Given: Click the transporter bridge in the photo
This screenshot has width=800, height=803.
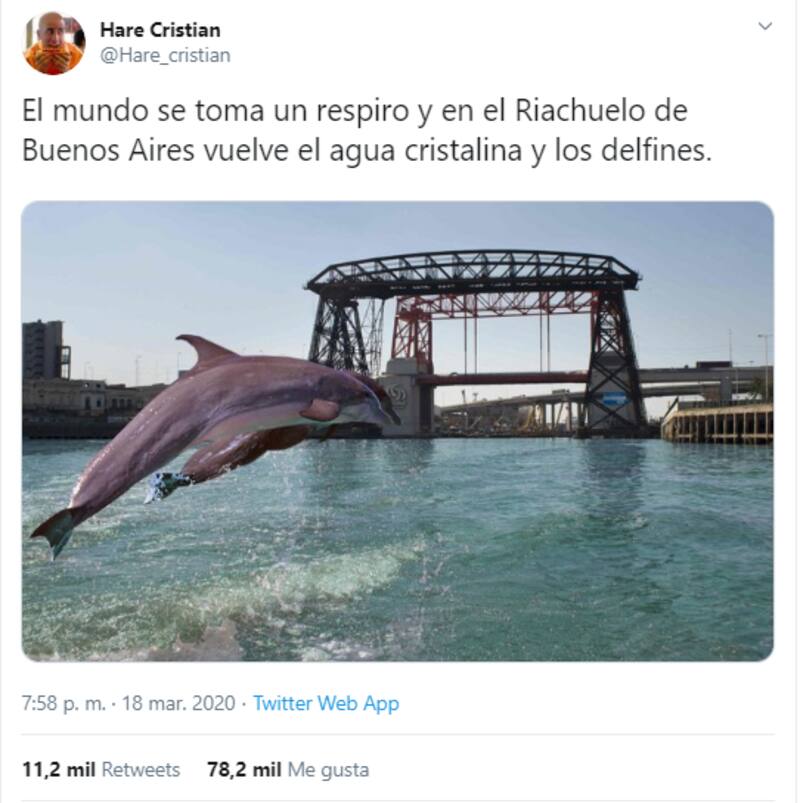Looking at the screenshot, I should coord(474,341).
